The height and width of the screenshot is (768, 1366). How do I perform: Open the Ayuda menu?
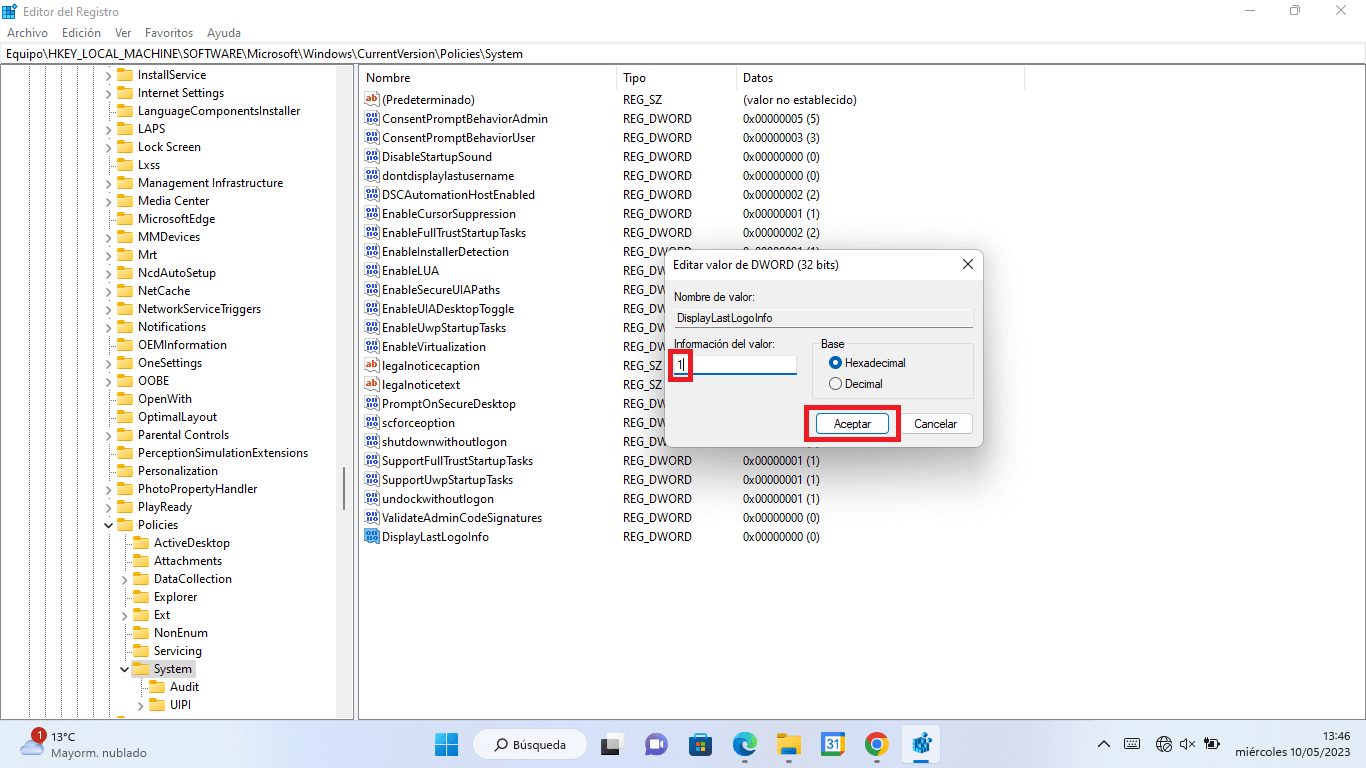tap(224, 33)
